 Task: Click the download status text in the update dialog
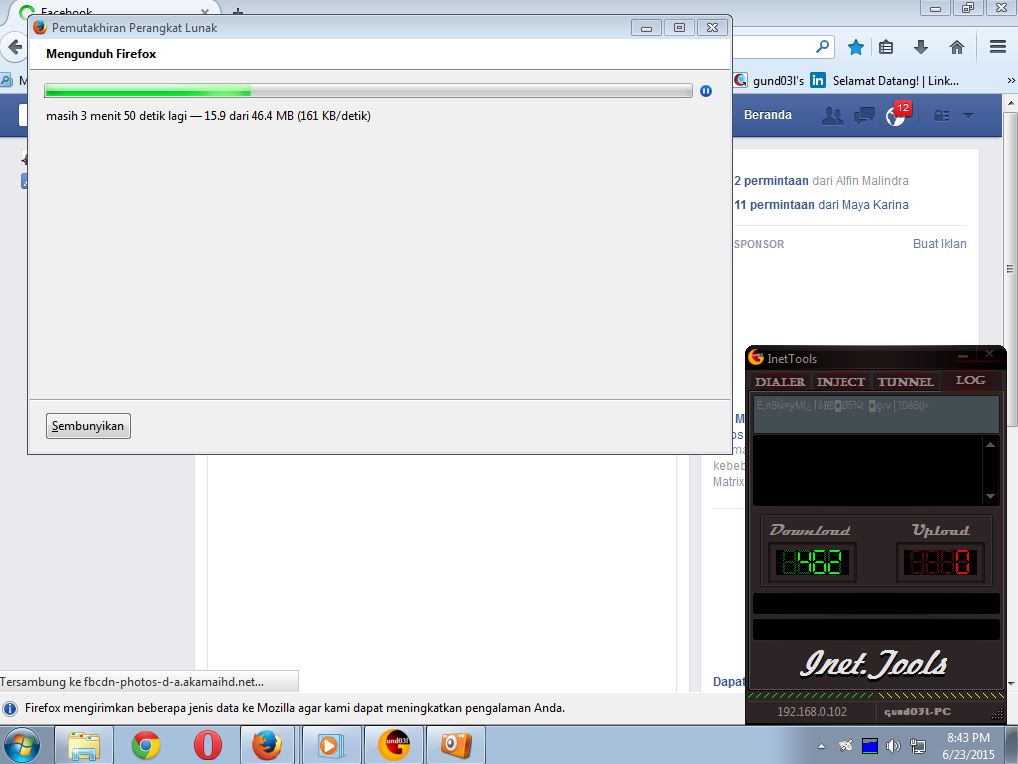point(208,116)
